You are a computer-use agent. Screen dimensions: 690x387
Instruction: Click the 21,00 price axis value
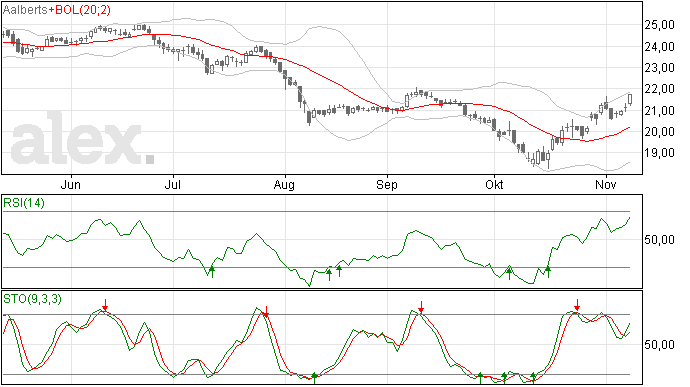tap(659, 111)
